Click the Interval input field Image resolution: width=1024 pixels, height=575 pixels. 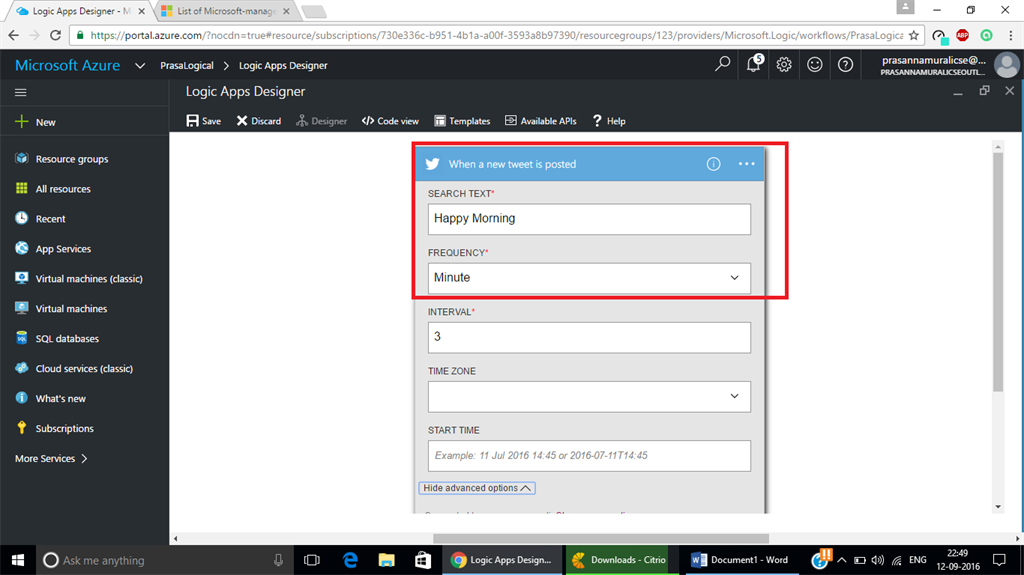coord(589,337)
